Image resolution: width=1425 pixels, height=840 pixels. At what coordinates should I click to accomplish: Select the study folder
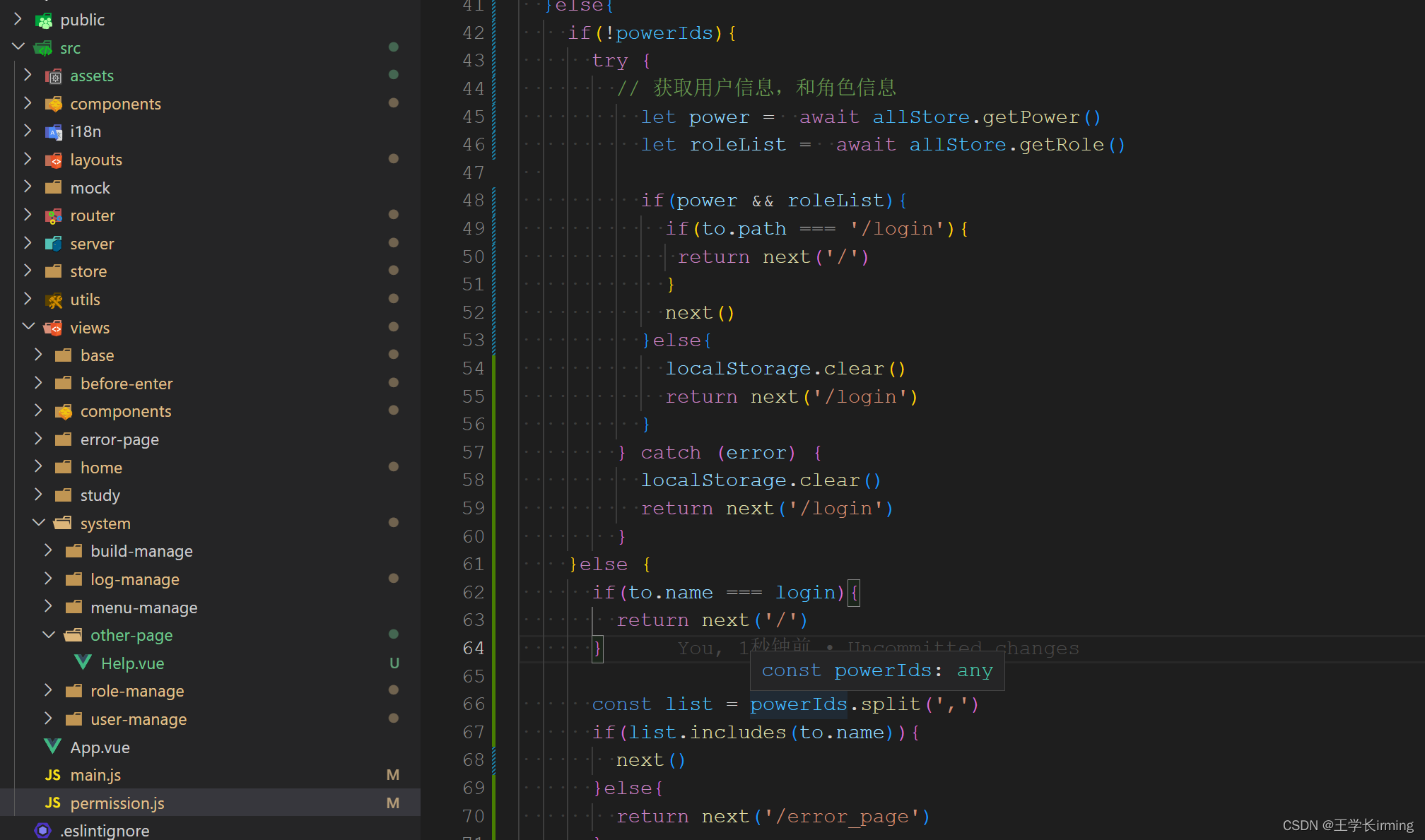[100, 495]
